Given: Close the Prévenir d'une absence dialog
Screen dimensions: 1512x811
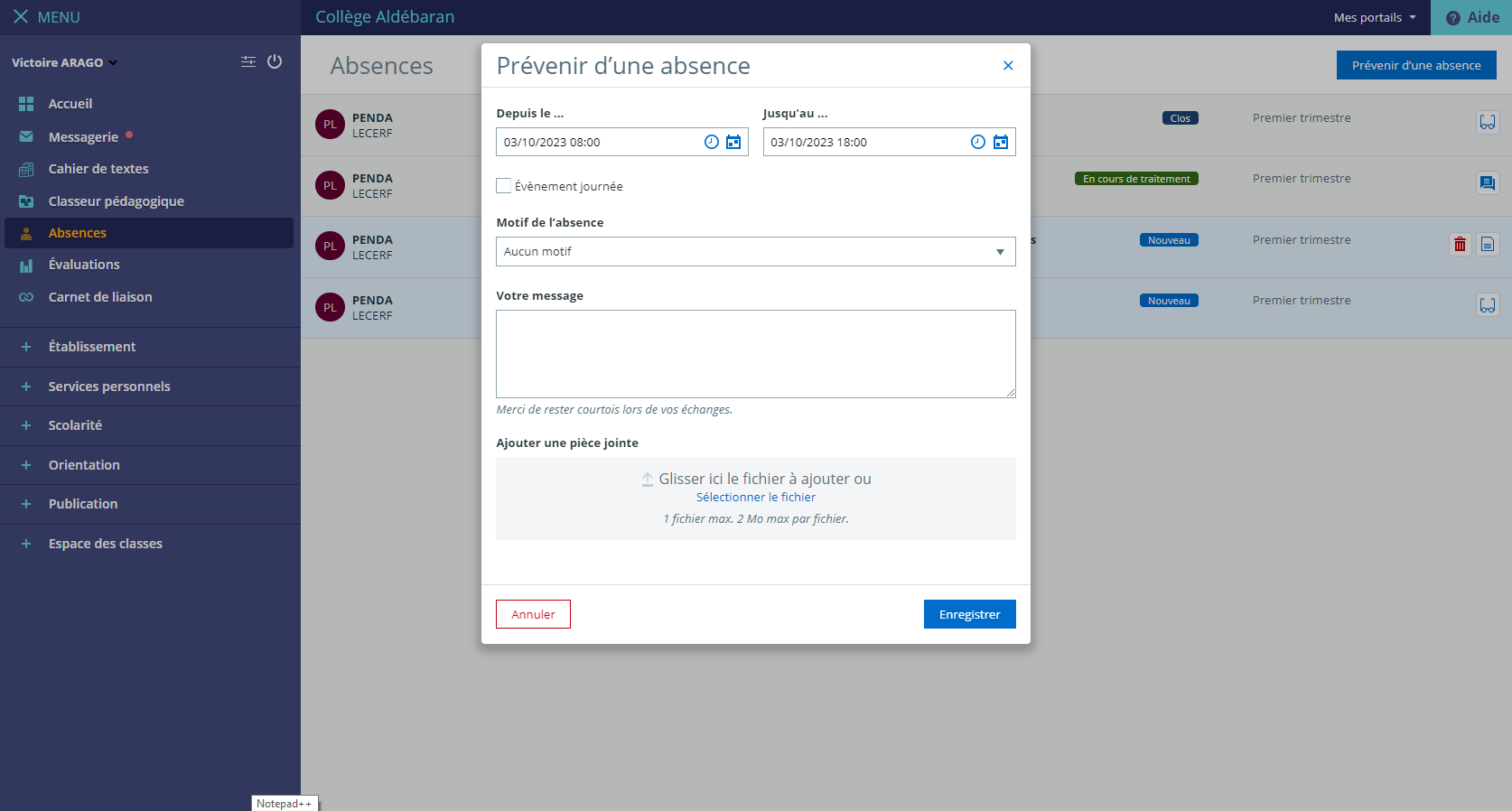Looking at the screenshot, I should click(x=1008, y=65).
